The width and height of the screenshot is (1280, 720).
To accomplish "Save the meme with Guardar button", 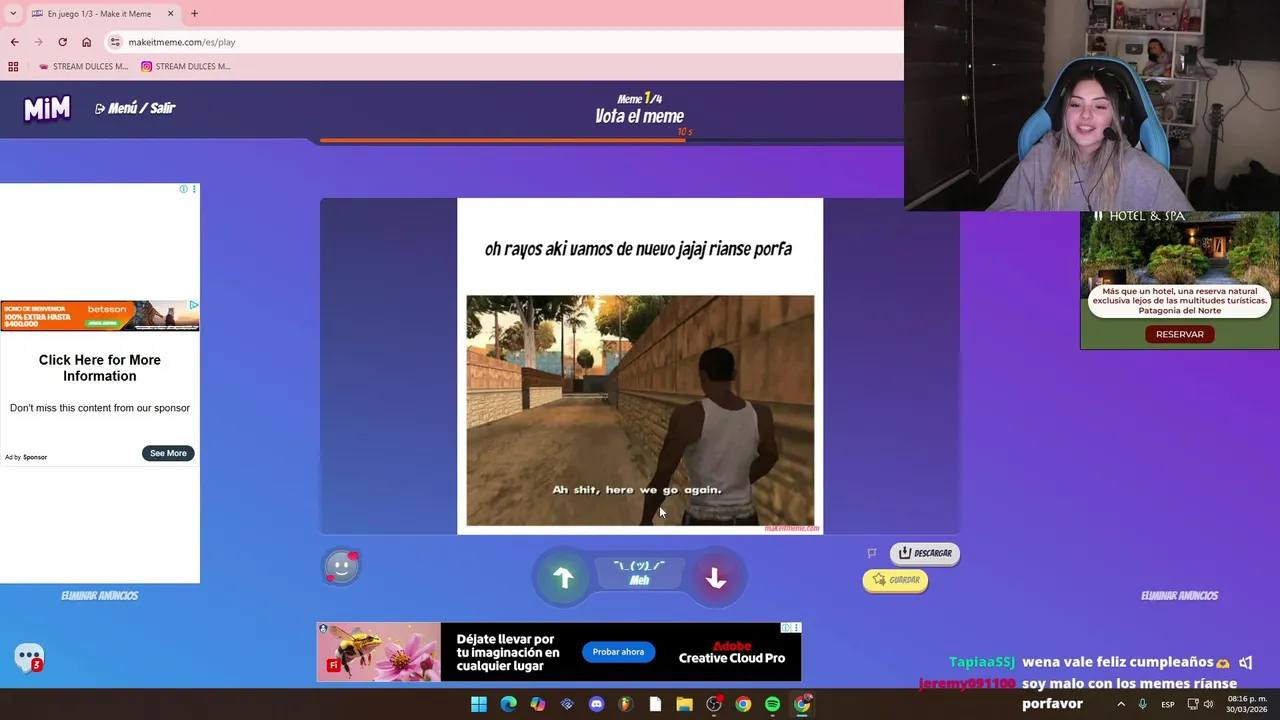I will tap(895, 580).
